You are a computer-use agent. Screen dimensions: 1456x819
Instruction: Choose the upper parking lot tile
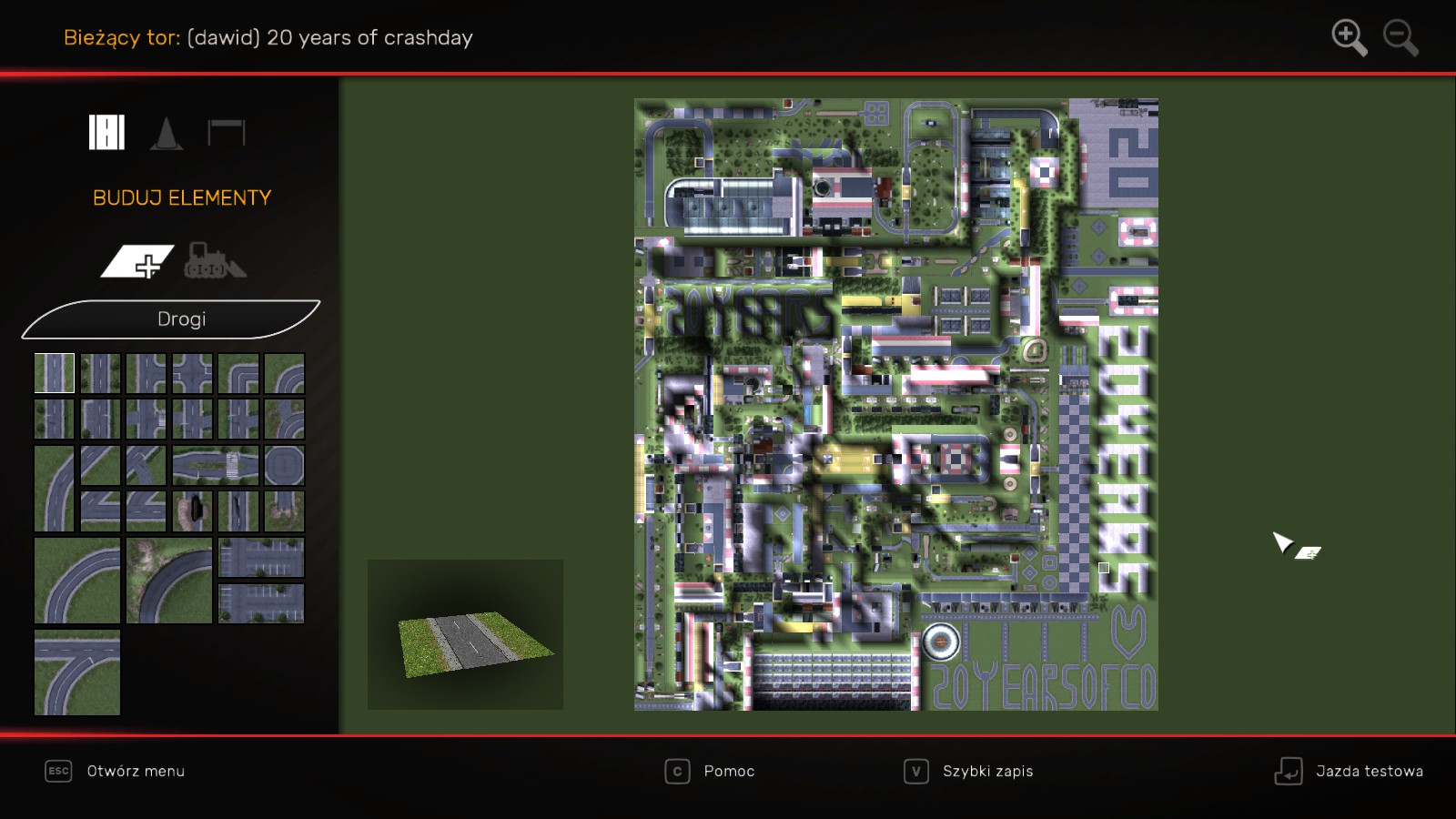tap(261, 558)
